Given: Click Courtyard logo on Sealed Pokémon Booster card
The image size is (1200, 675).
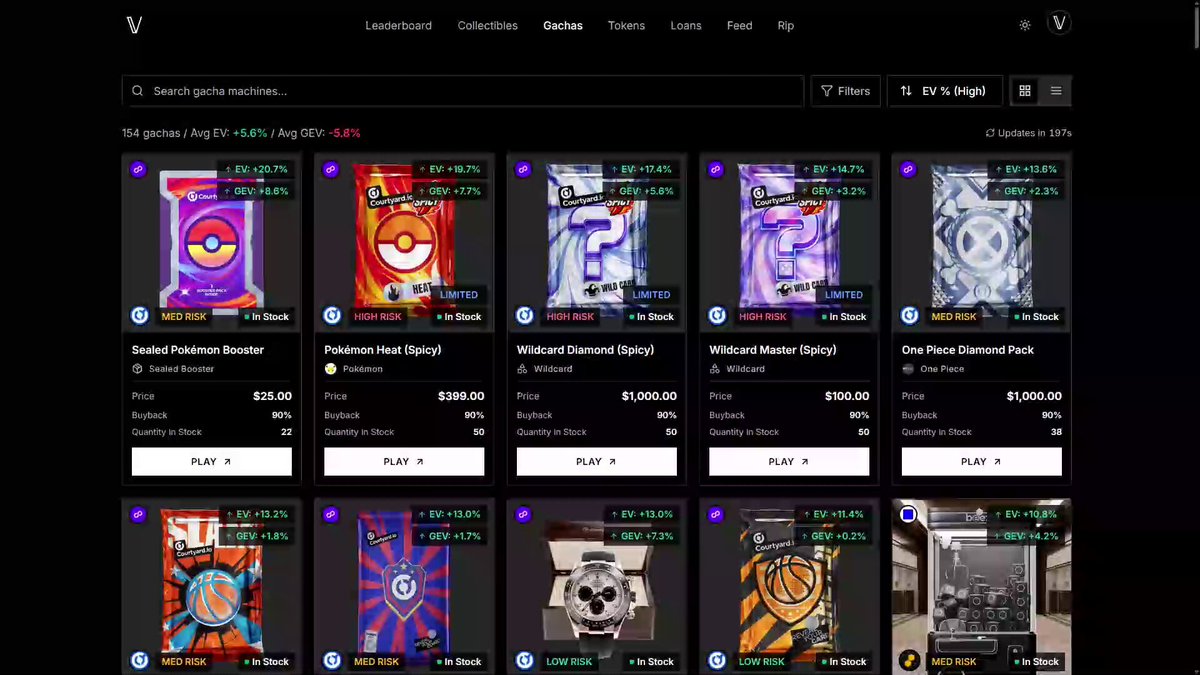Looking at the screenshot, I should (140, 316).
